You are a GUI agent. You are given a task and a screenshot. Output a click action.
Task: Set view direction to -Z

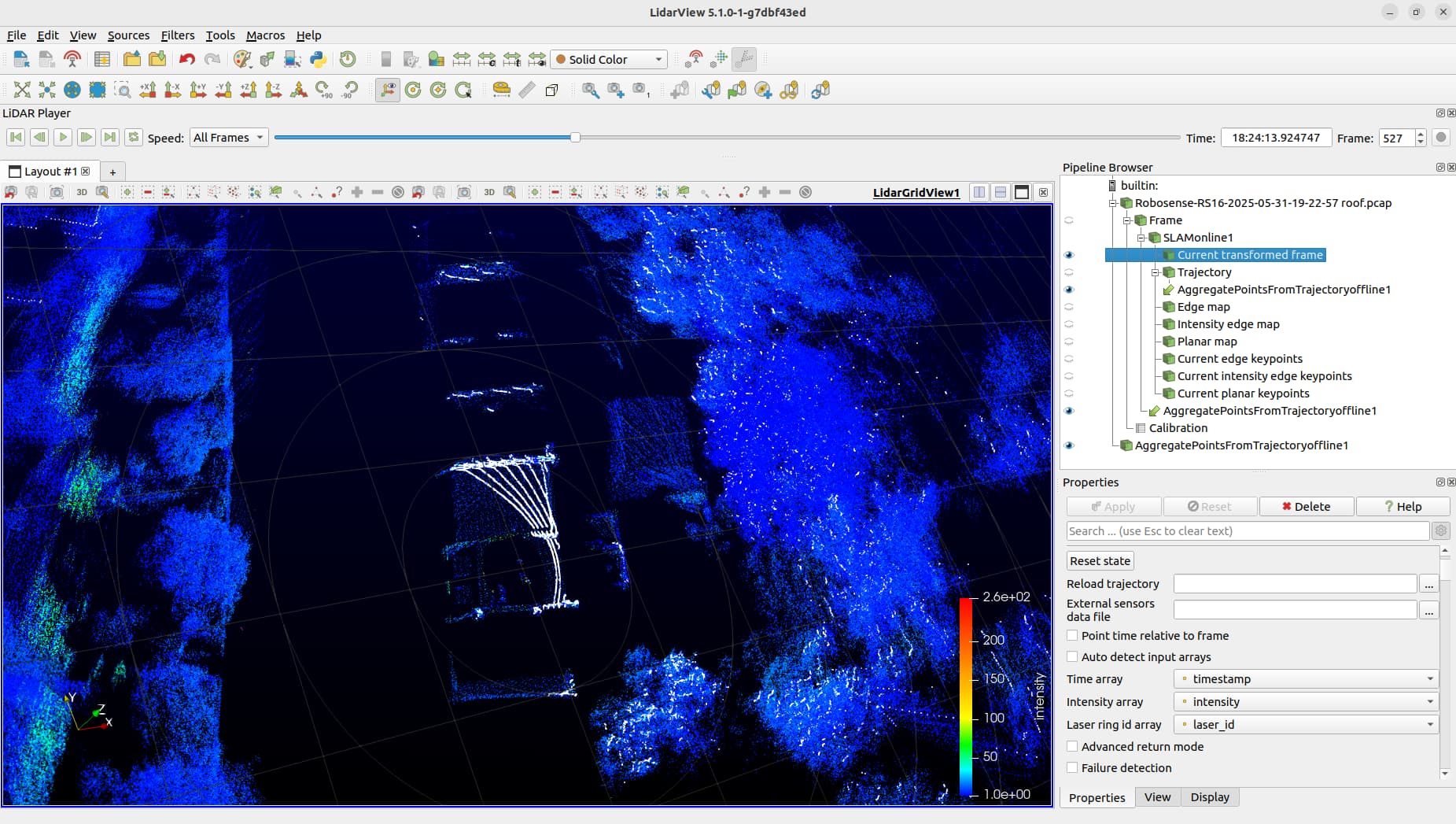pyautogui.click(x=274, y=90)
